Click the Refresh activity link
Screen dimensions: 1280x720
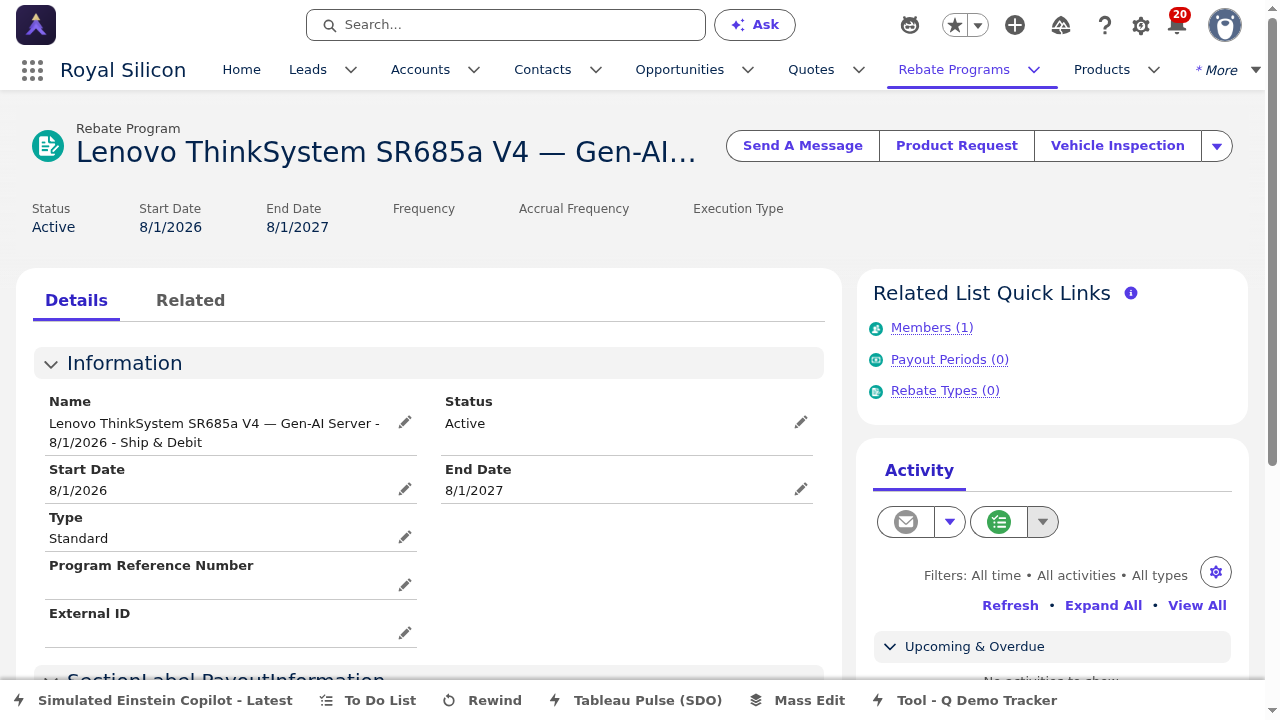tap(1010, 606)
